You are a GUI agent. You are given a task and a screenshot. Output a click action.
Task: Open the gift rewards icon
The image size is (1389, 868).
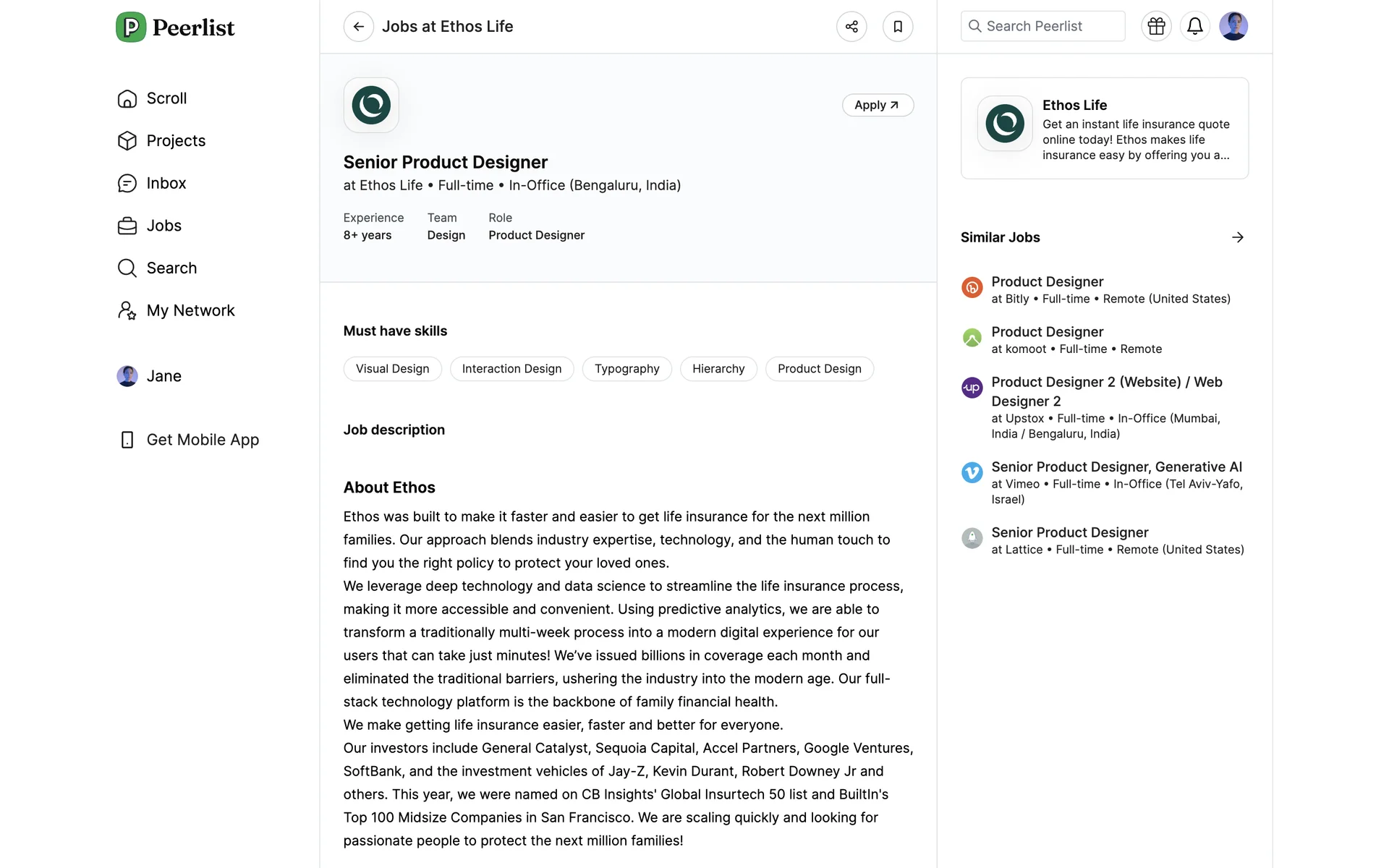point(1156,26)
